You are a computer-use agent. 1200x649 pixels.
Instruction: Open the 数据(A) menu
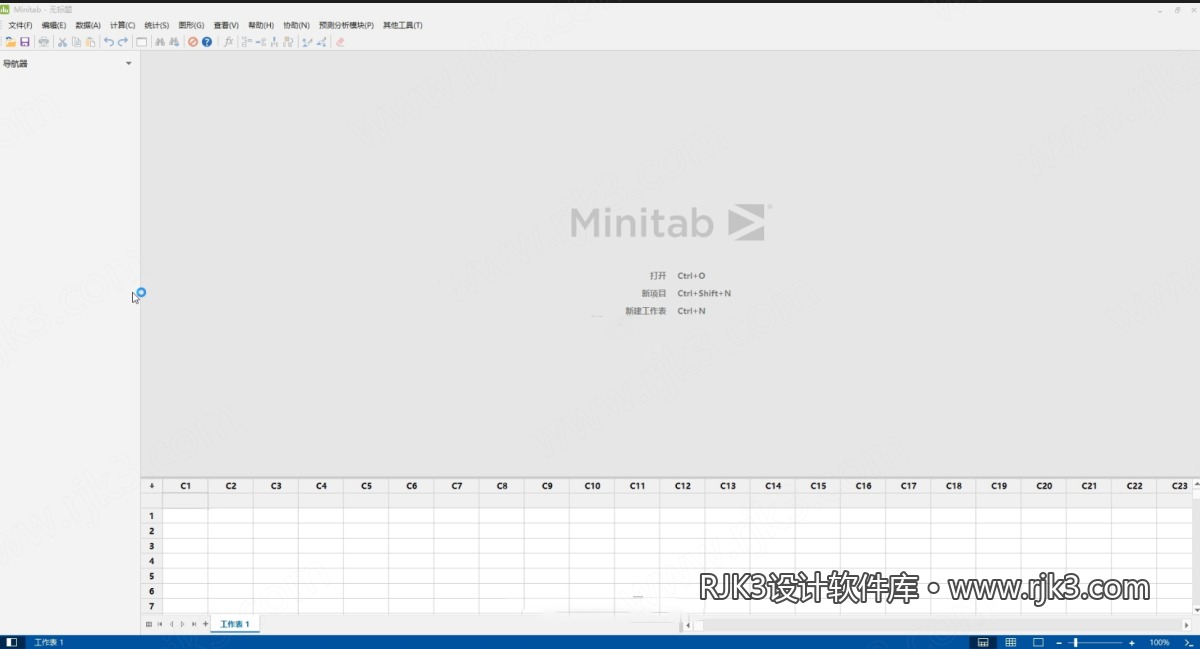click(x=88, y=25)
